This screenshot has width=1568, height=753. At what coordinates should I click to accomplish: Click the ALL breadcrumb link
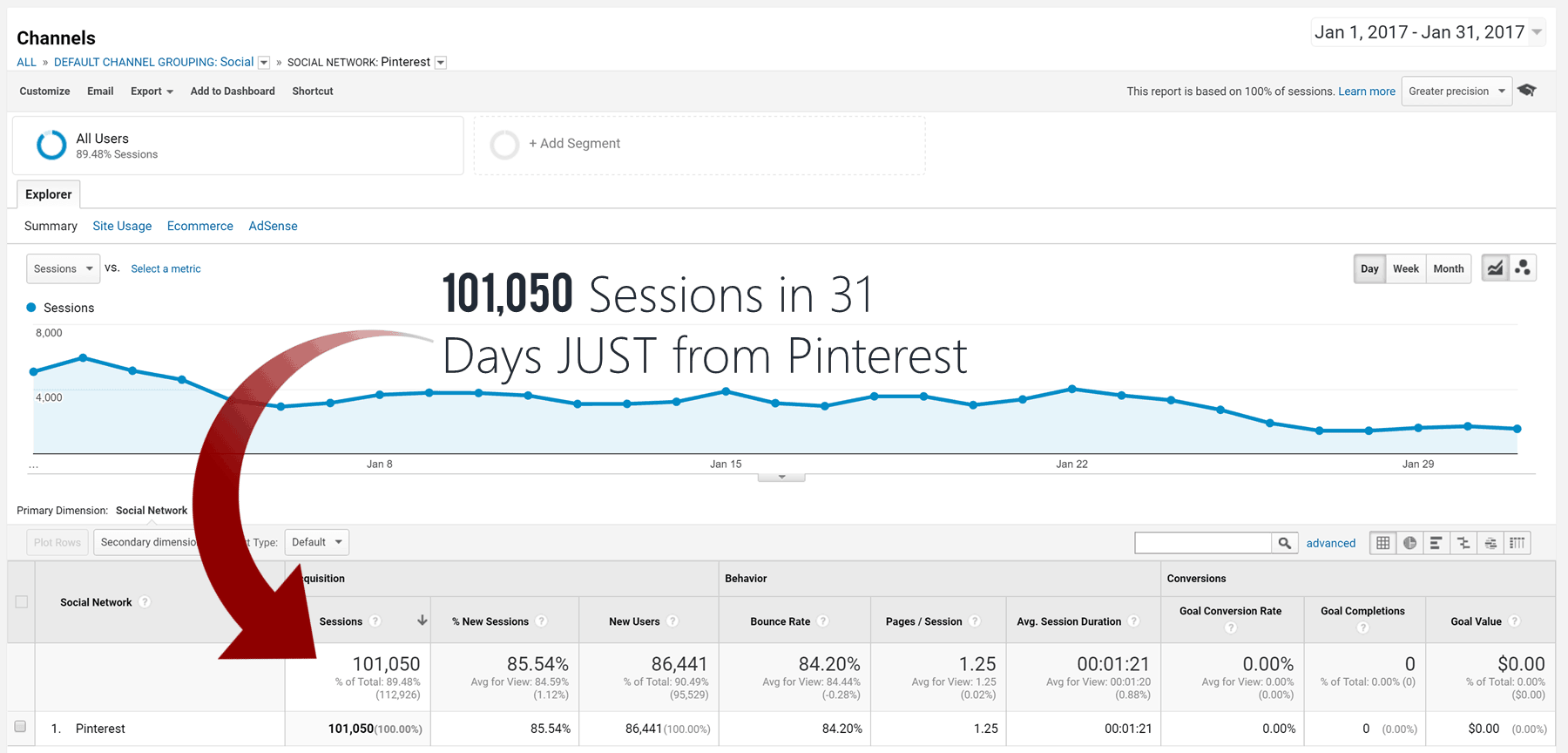coord(26,62)
